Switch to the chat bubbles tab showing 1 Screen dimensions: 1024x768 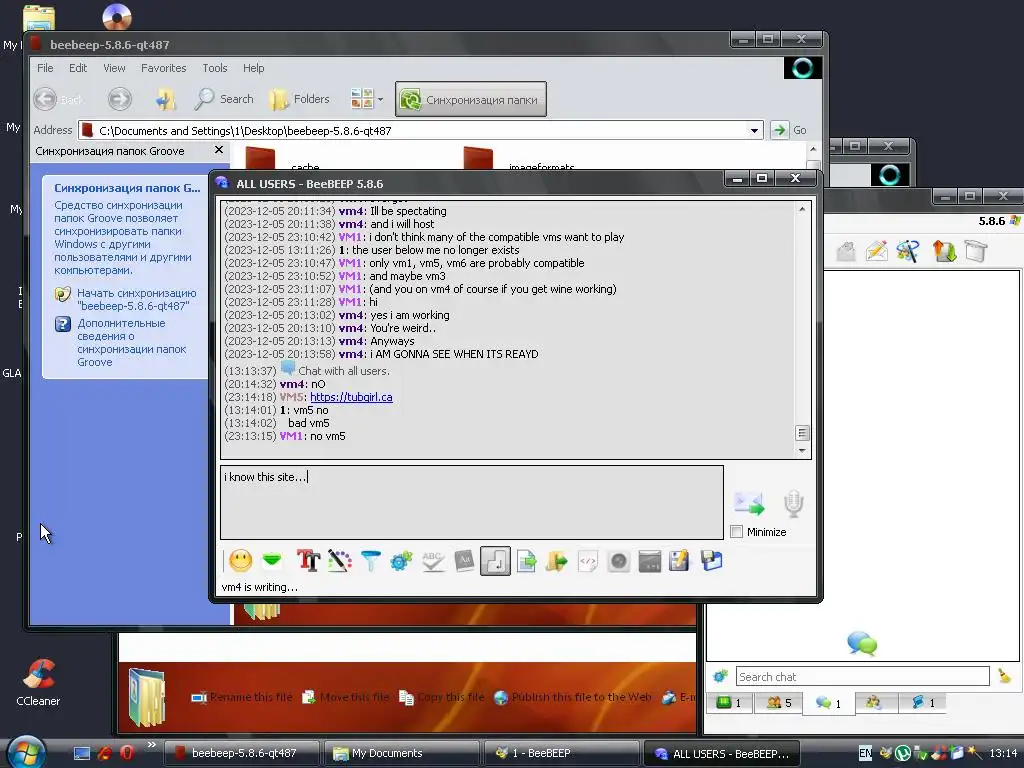pyautogui.click(x=828, y=703)
